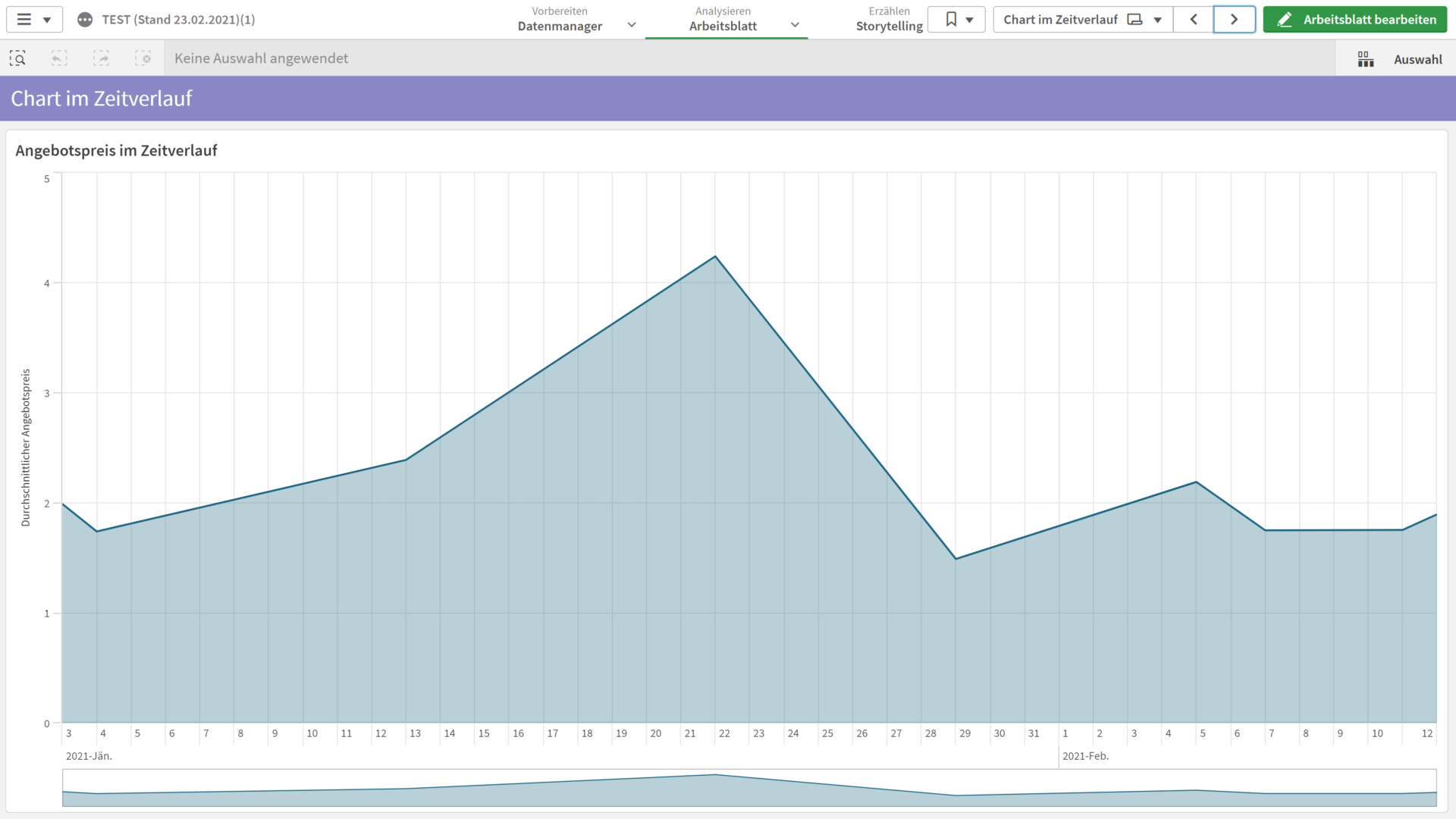Screen dimensions: 1456x819
Task: Step forward in selections
Action: [101, 58]
